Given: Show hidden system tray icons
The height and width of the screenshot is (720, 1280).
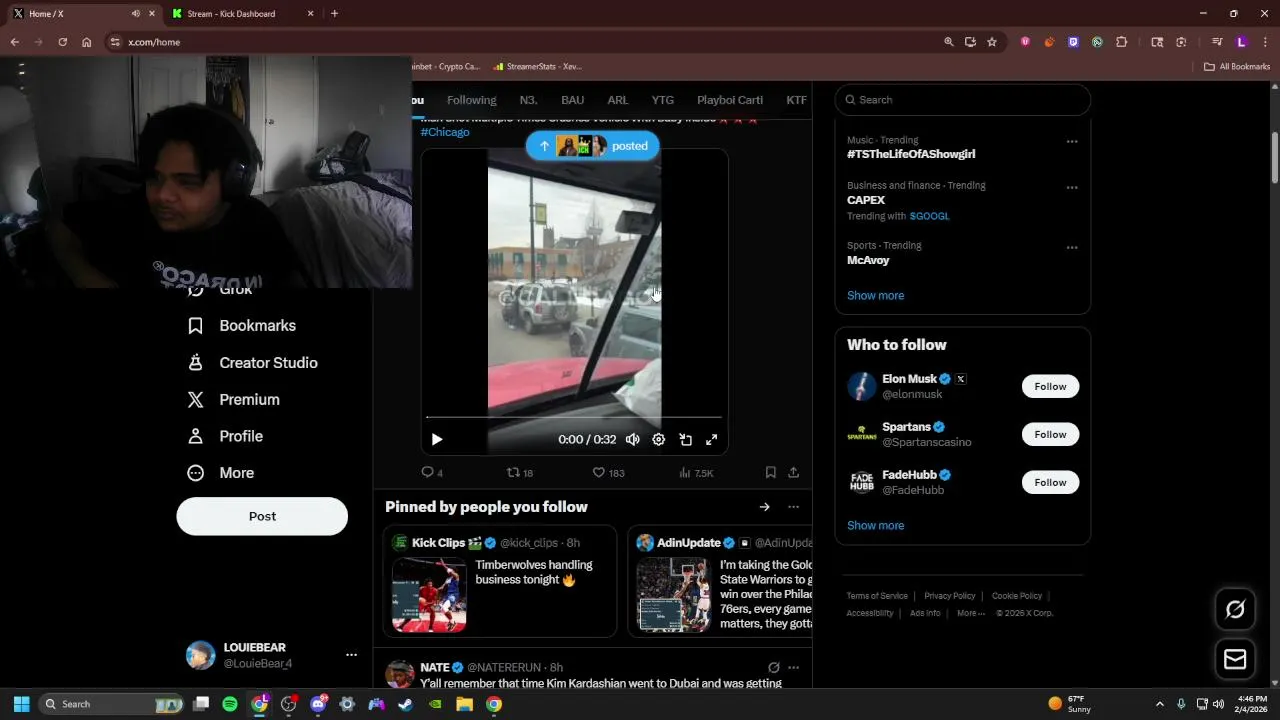Looking at the screenshot, I should [x=1160, y=704].
